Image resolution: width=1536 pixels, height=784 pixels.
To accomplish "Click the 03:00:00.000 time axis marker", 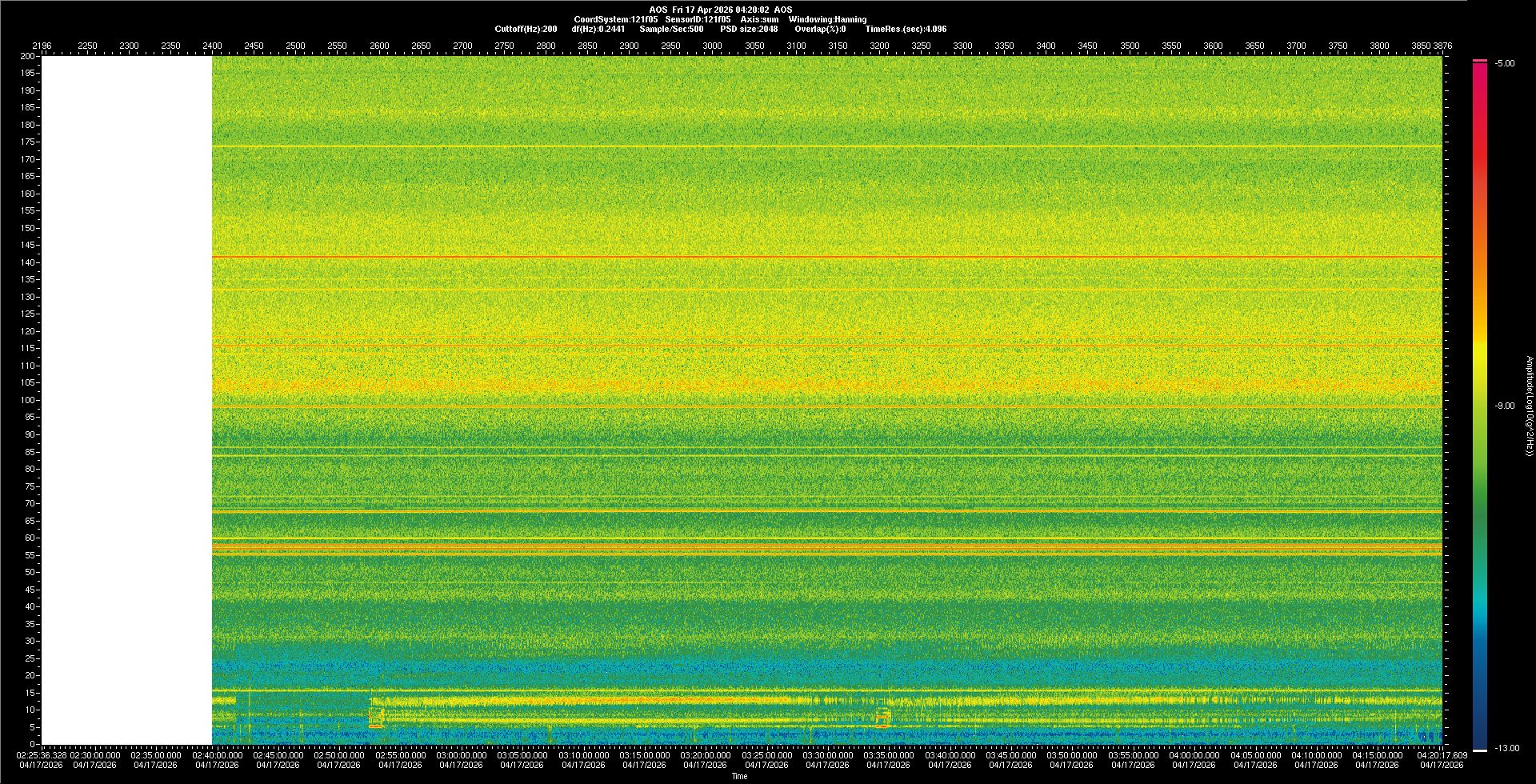I will (461, 754).
